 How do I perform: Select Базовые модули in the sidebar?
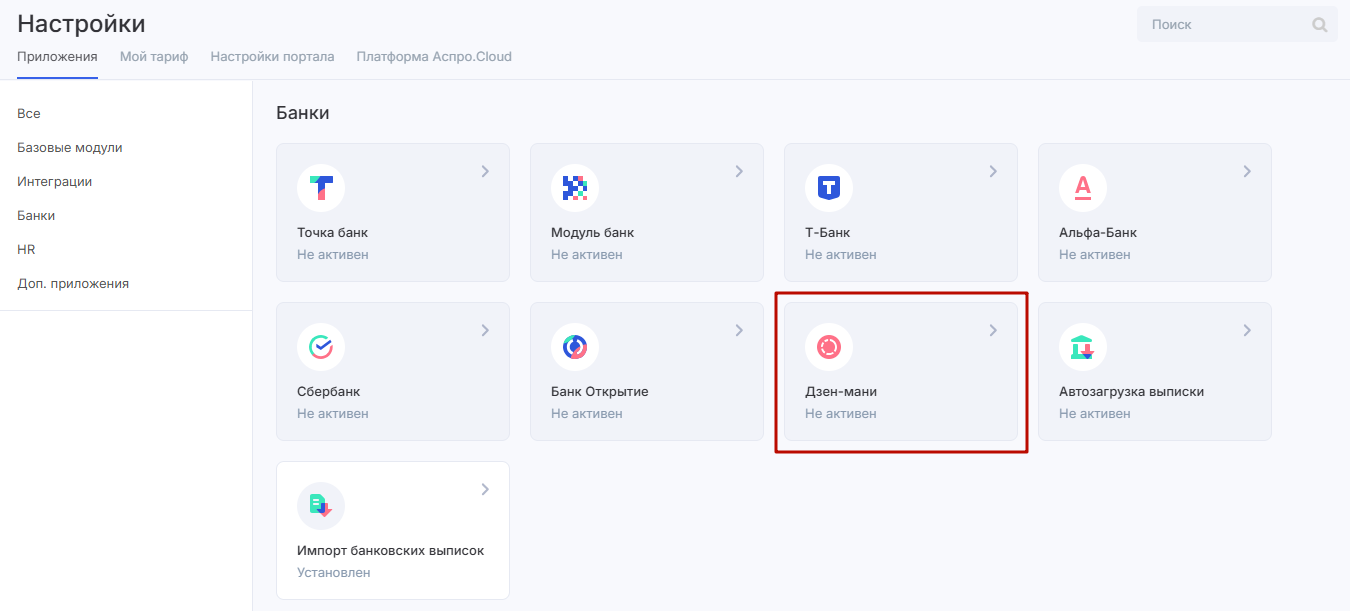click(x=70, y=148)
